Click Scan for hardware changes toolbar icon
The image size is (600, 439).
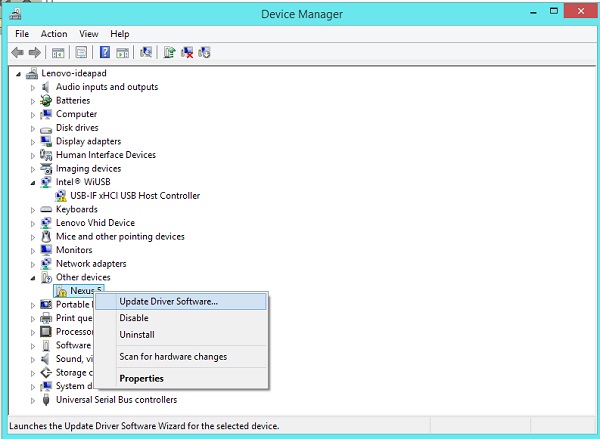pyautogui.click(x=147, y=52)
